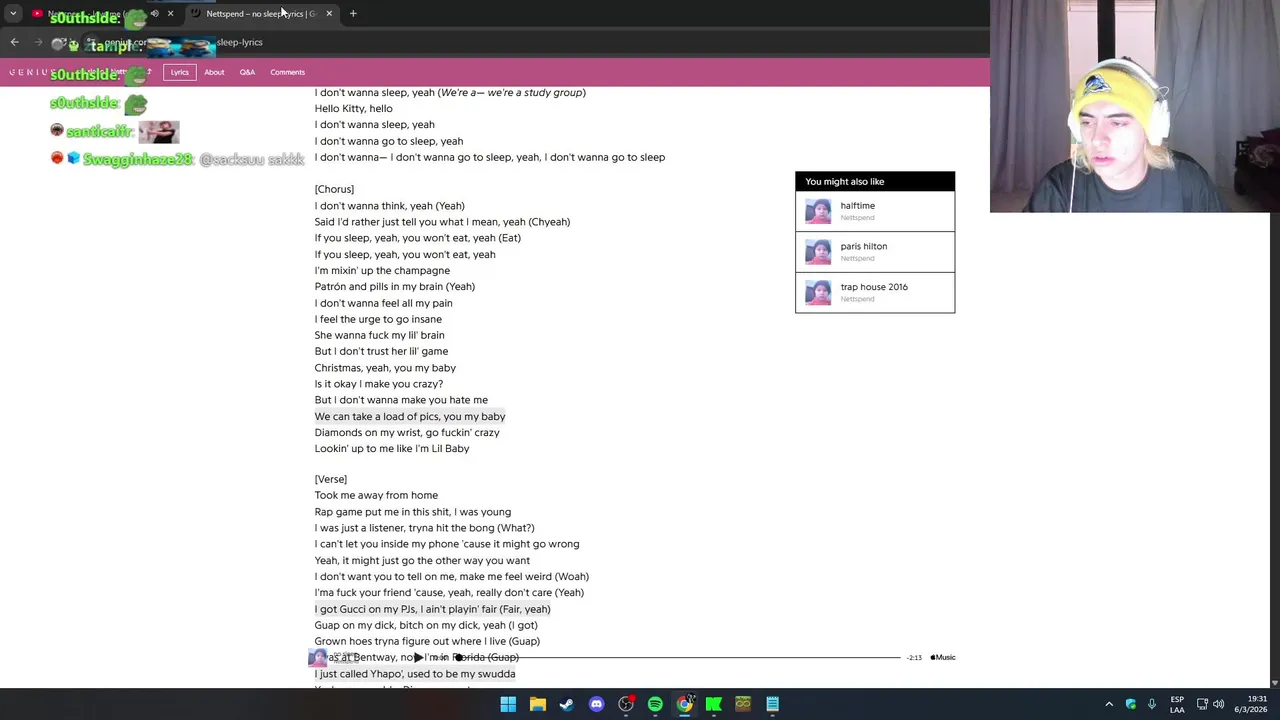Open the Apple Music logo link
Image resolution: width=1280 pixels, height=720 pixels.
[943, 657]
